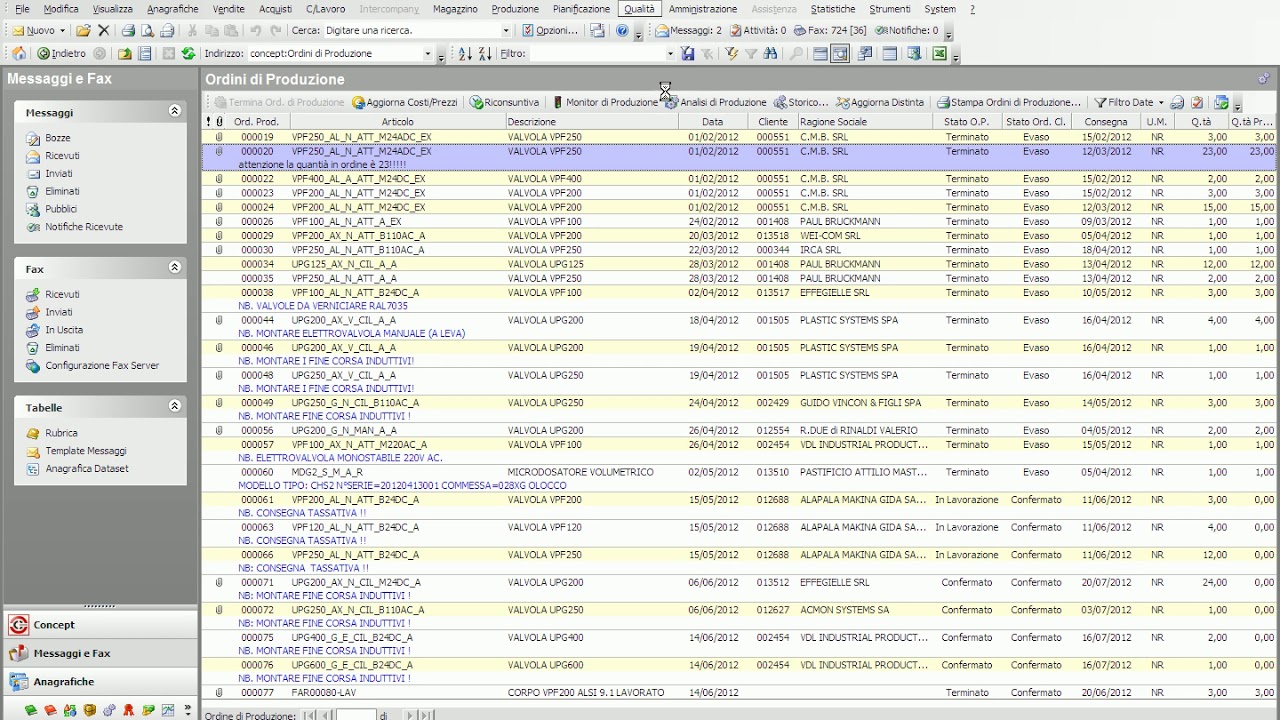The image size is (1280, 720).
Task: Go to first record navigation button
Action: pos(309,716)
